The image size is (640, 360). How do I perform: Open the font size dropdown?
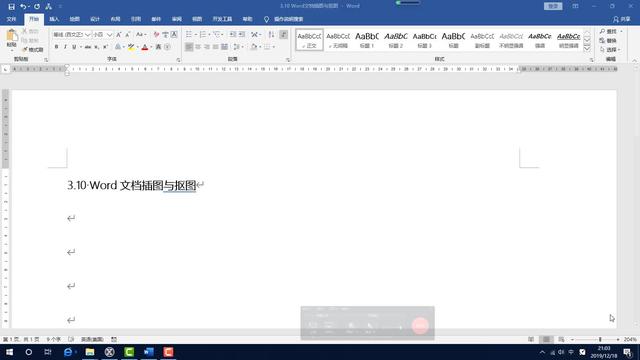109,35
